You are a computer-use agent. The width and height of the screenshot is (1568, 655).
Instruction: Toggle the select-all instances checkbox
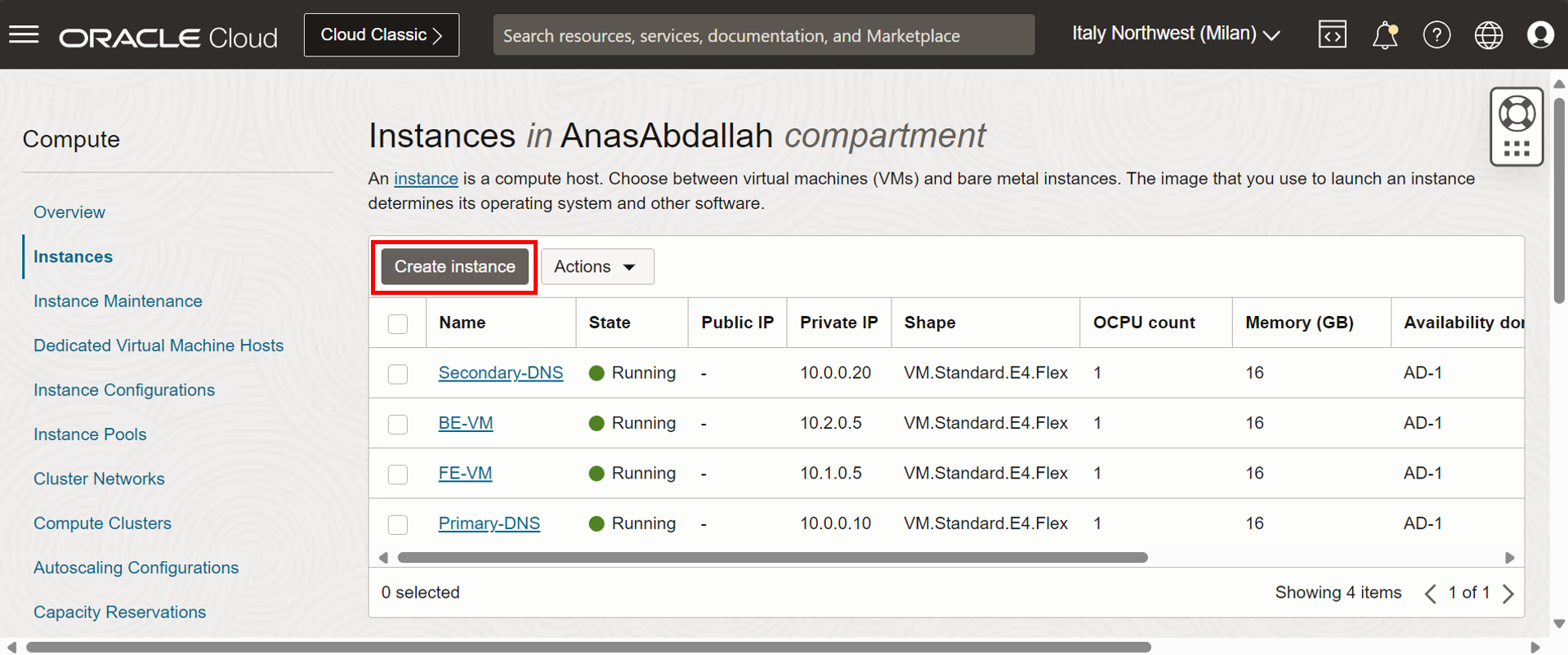(398, 323)
